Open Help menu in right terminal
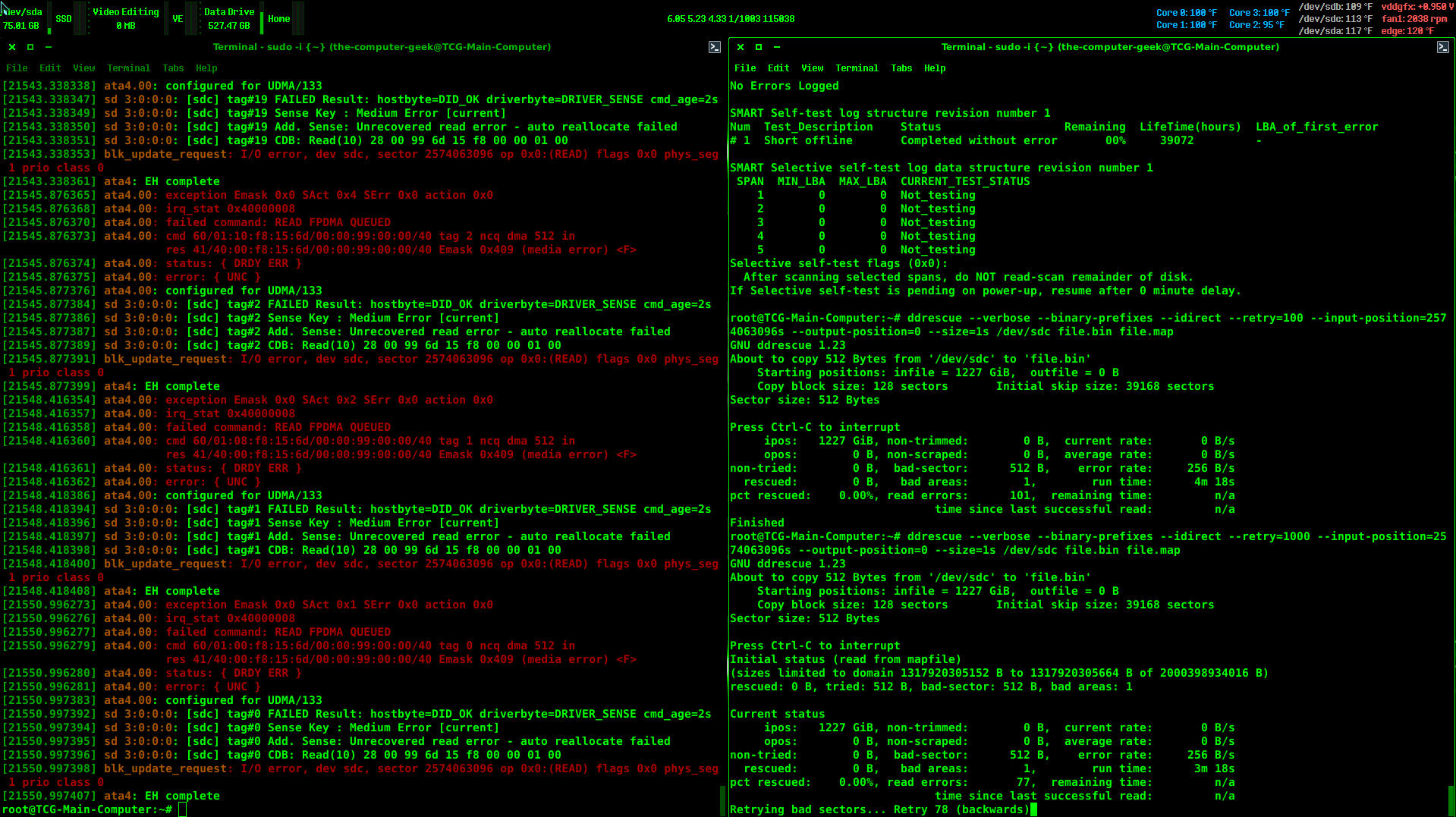Viewport: 1456px width, 817px height. (x=935, y=68)
